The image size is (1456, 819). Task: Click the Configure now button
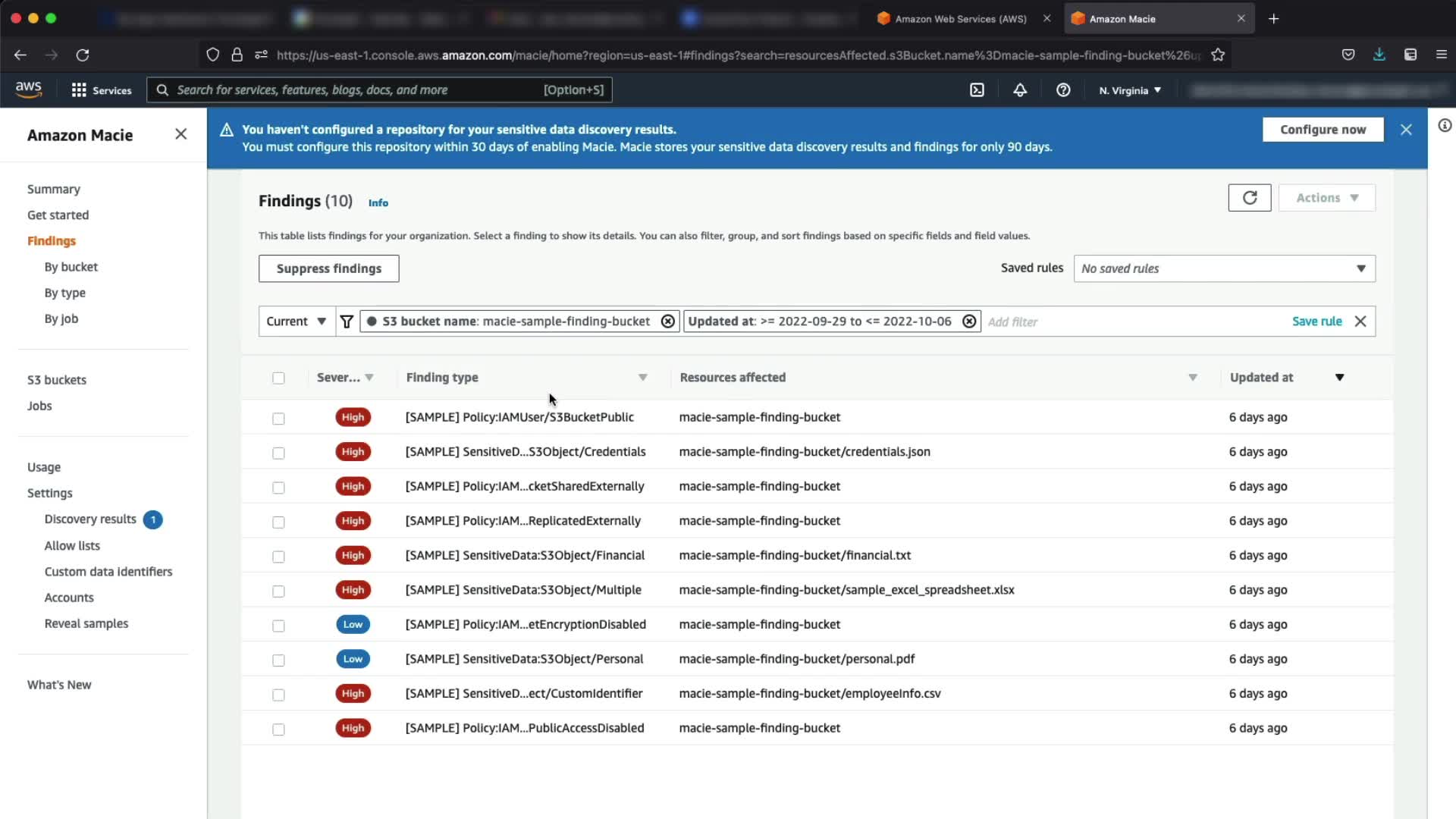1323,130
